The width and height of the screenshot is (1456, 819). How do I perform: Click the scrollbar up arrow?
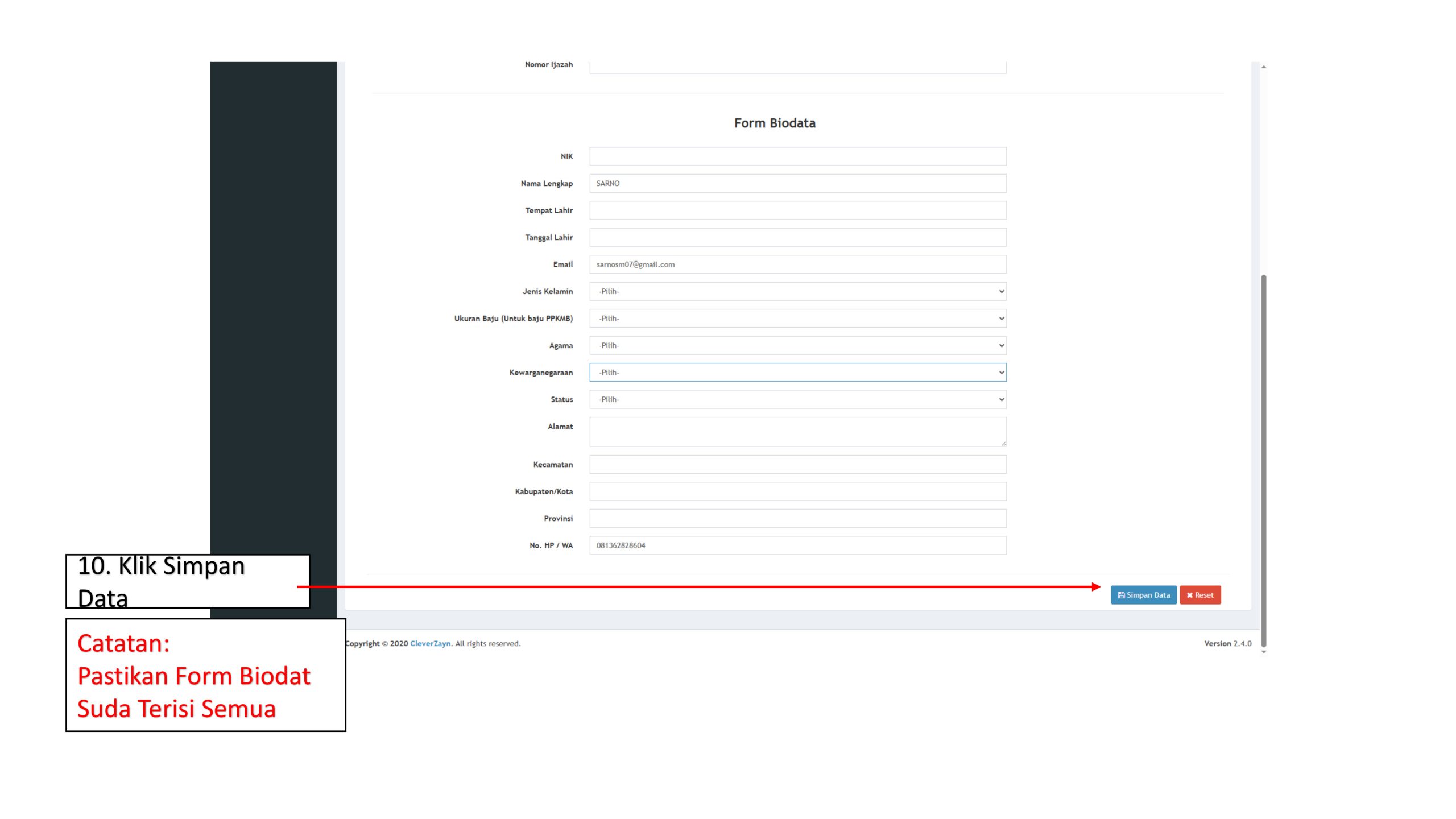click(1263, 67)
